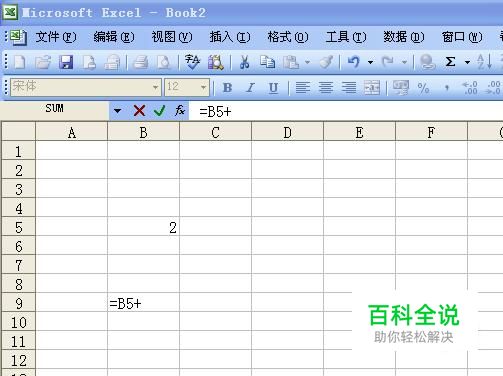Select row 9 header
Viewport: 503px width, 376px height.
(19, 303)
